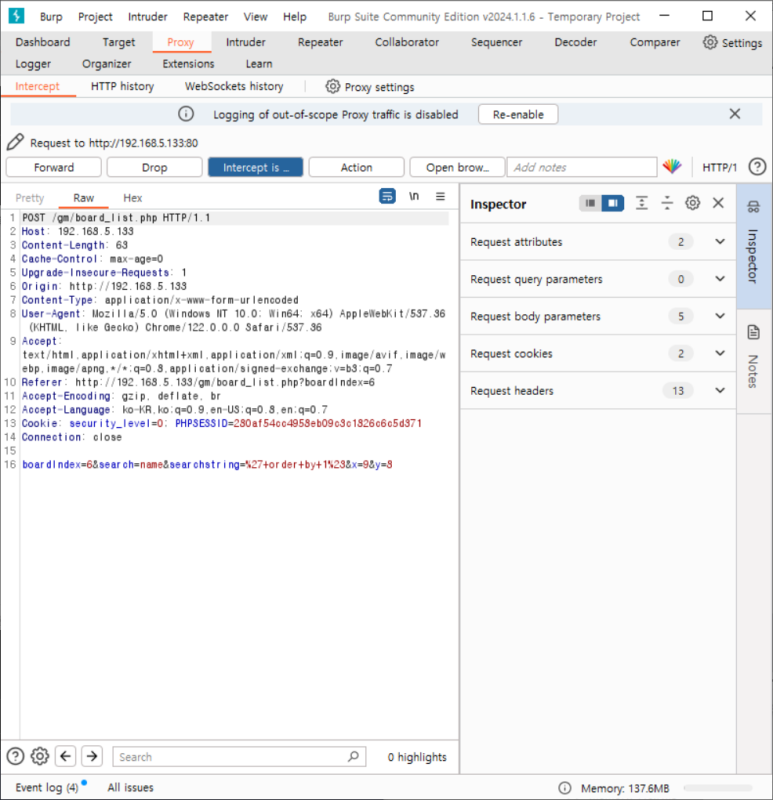The image size is (773, 800).
Task: Switch to HTTP history sub-tab
Action: tap(122, 86)
